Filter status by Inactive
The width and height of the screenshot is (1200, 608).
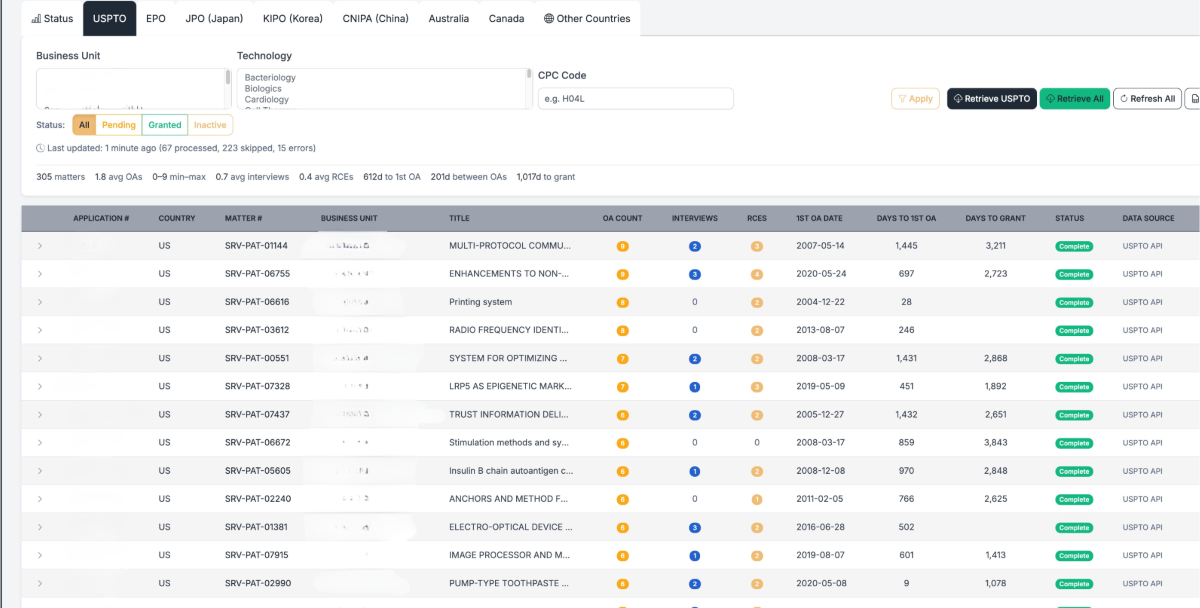[210, 125]
